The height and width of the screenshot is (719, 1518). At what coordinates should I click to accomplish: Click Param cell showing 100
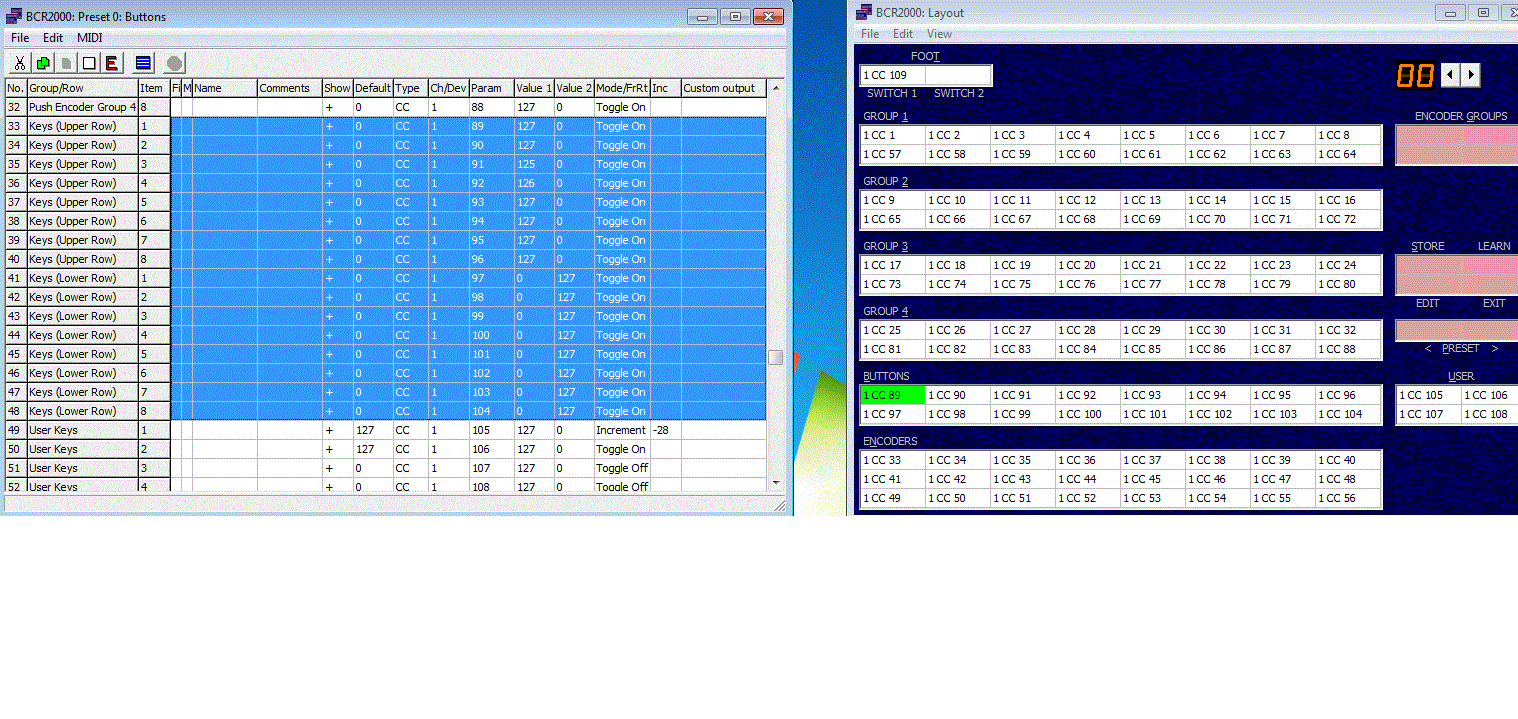pos(491,335)
